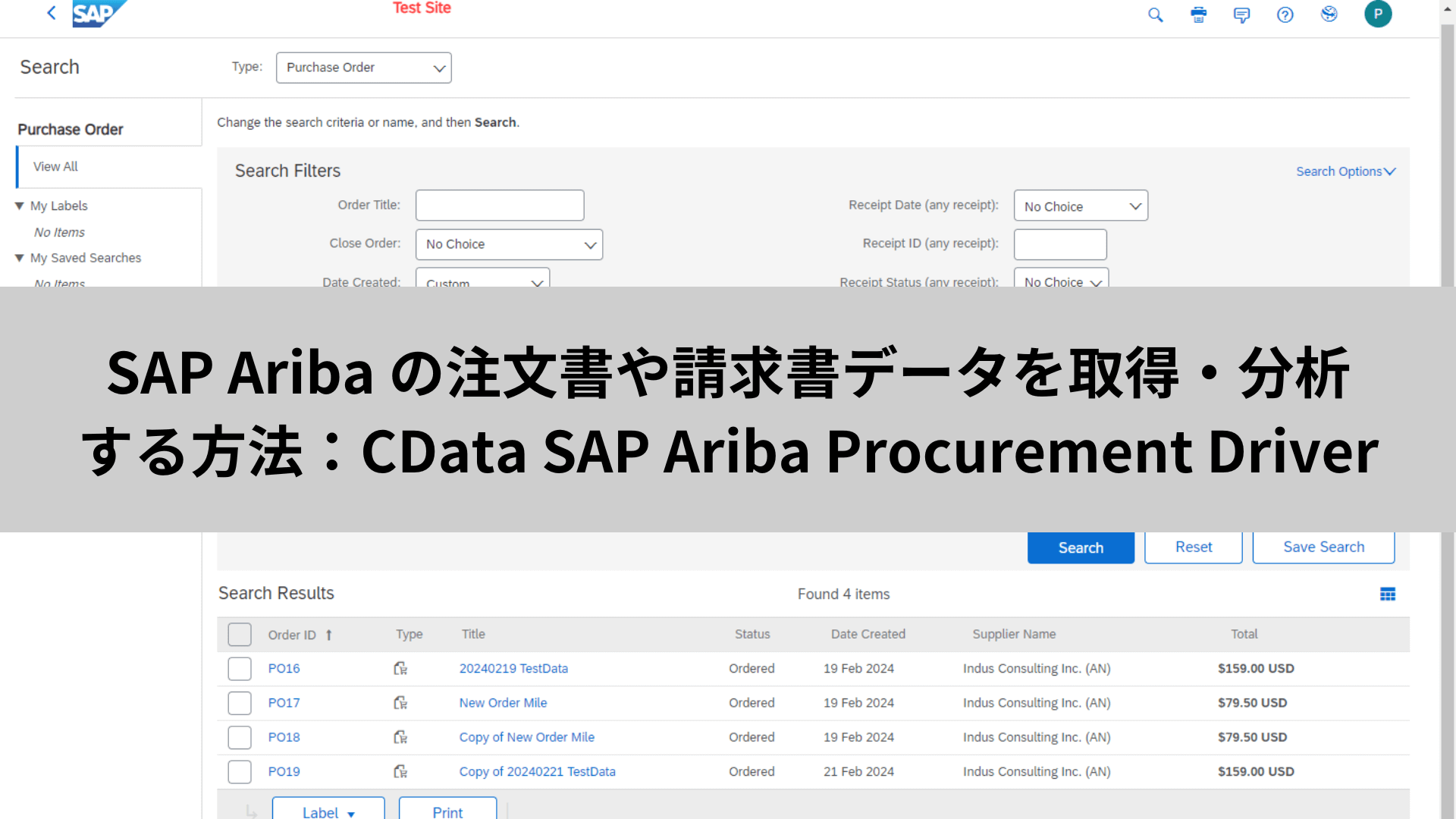Open the New Order Mile title link
This screenshot has width=1456, height=819.
click(503, 703)
